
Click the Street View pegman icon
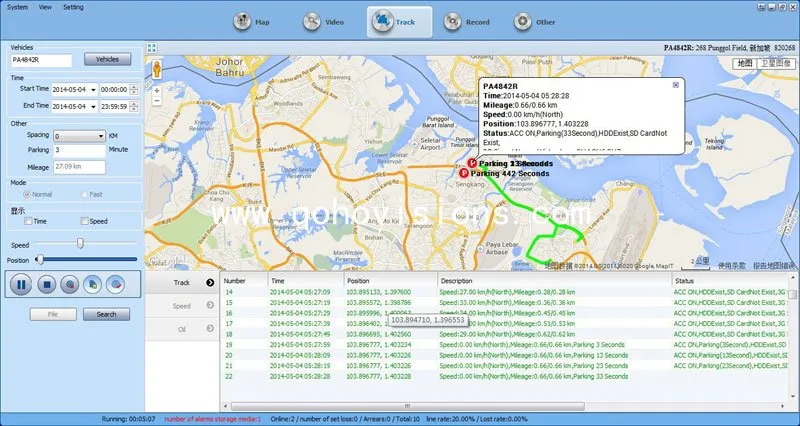[x=156, y=67]
